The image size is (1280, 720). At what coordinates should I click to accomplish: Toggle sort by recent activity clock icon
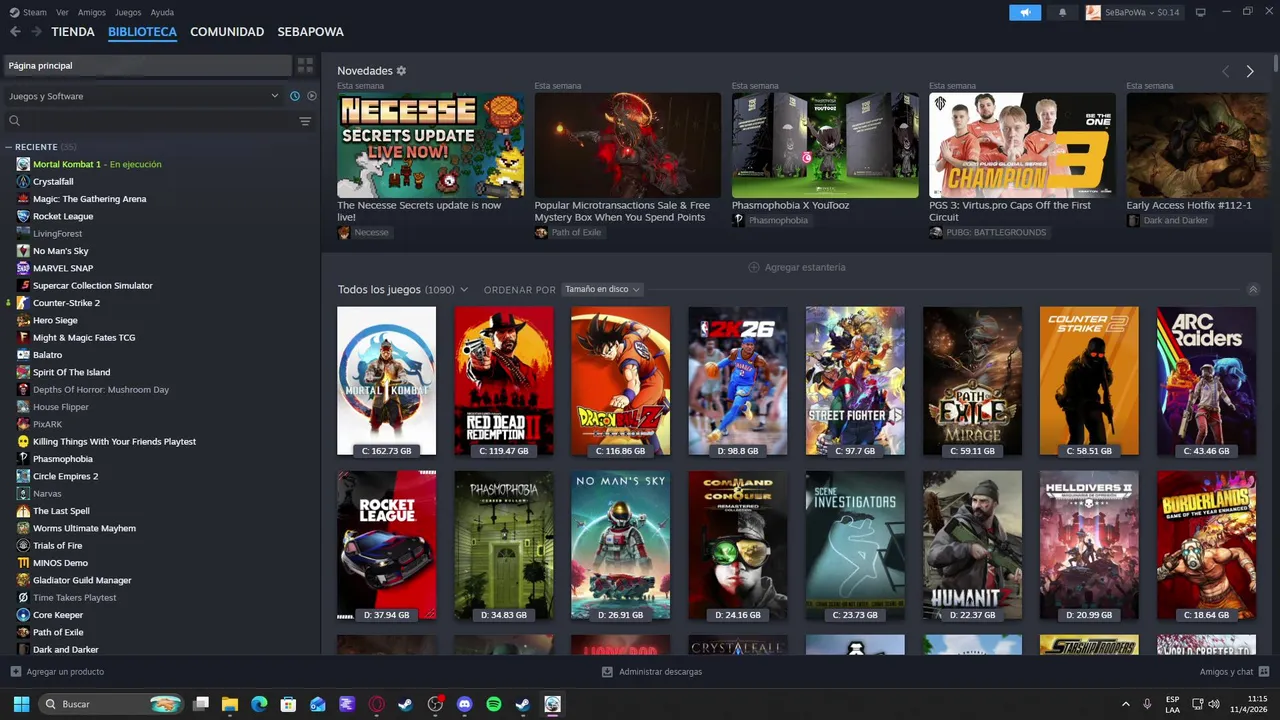[x=295, y=96]
